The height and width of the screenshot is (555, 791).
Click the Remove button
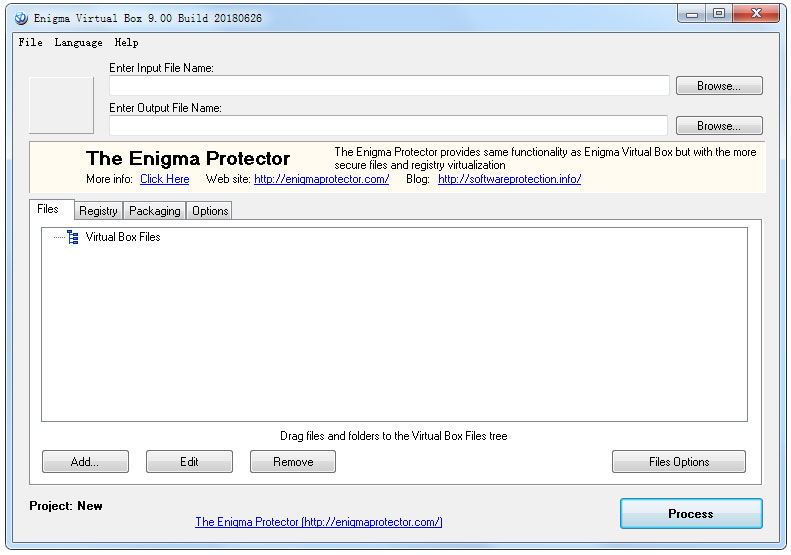coord(293,462)
